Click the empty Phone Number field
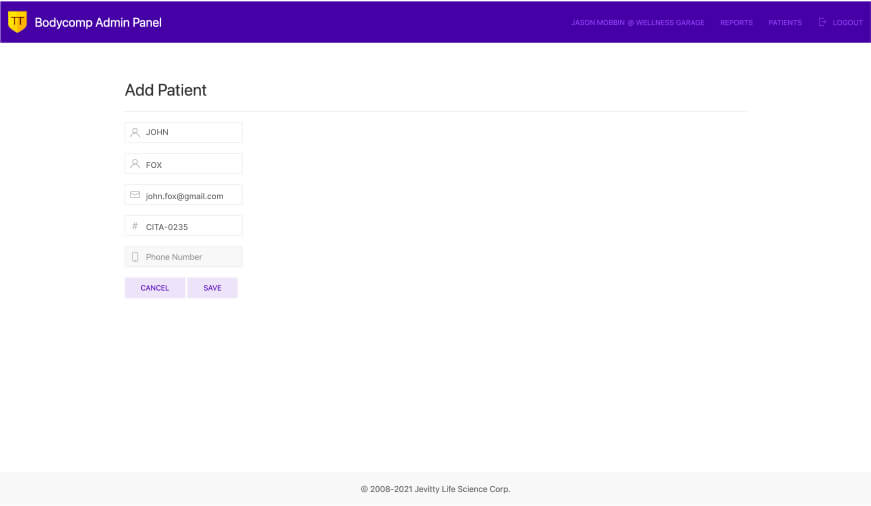The height and width of the screenshot is (506, 871). pos(190,257)
